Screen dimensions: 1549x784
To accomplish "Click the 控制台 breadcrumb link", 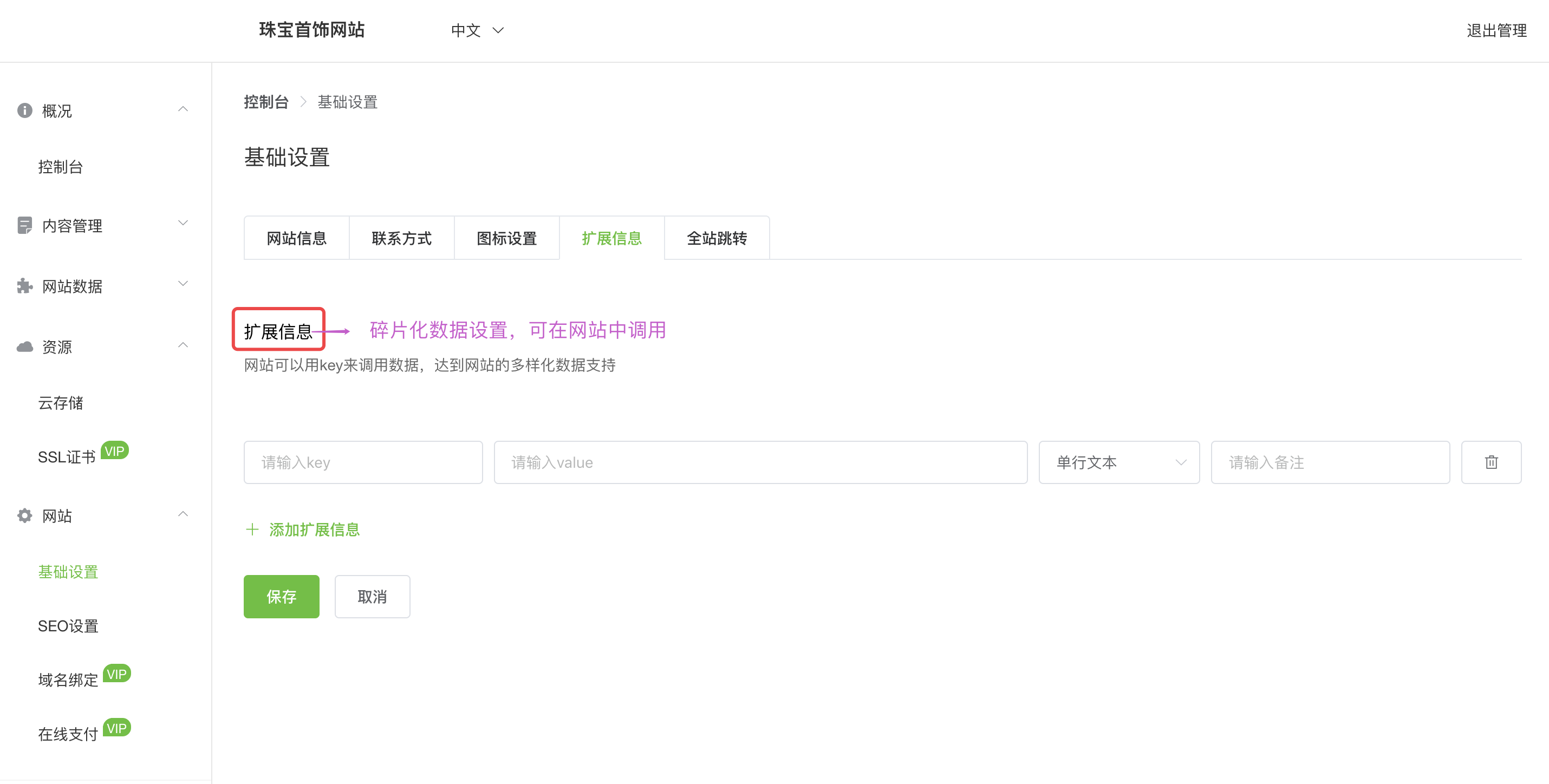I will pos(266,102).
